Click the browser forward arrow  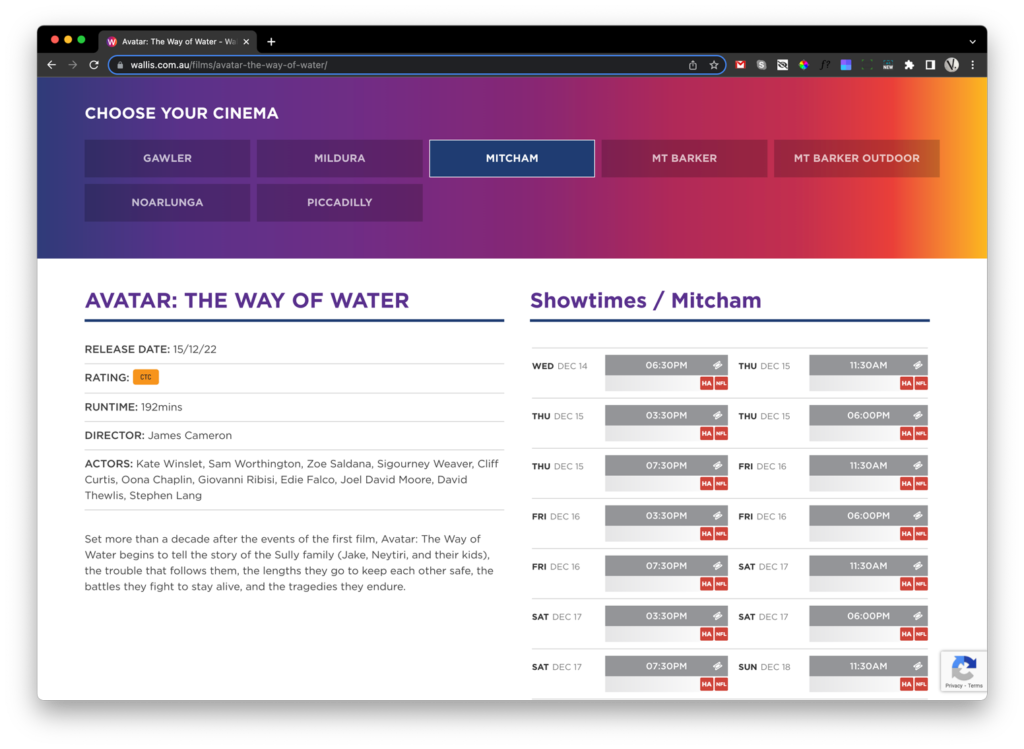[x=72, y=65]
